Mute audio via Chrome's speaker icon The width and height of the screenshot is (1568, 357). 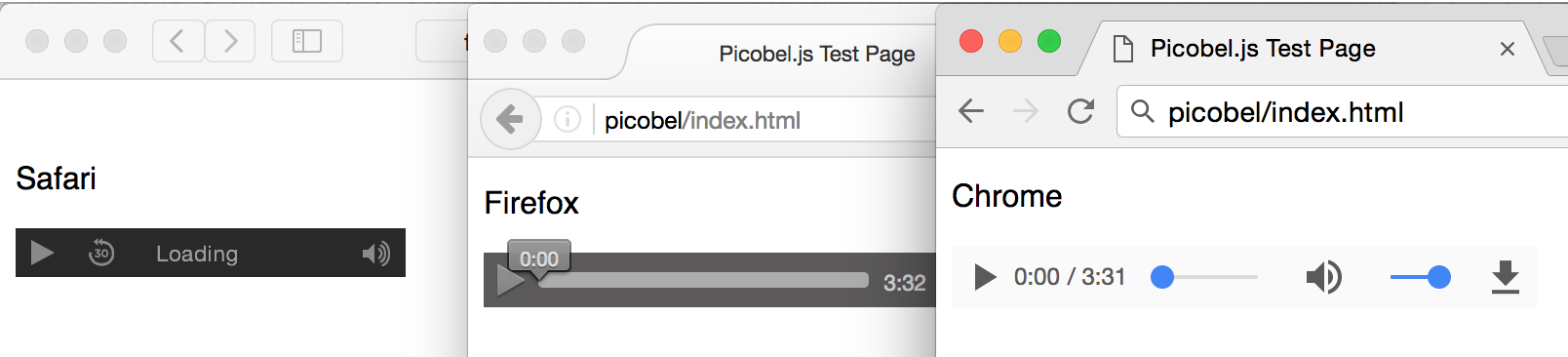1323,277
